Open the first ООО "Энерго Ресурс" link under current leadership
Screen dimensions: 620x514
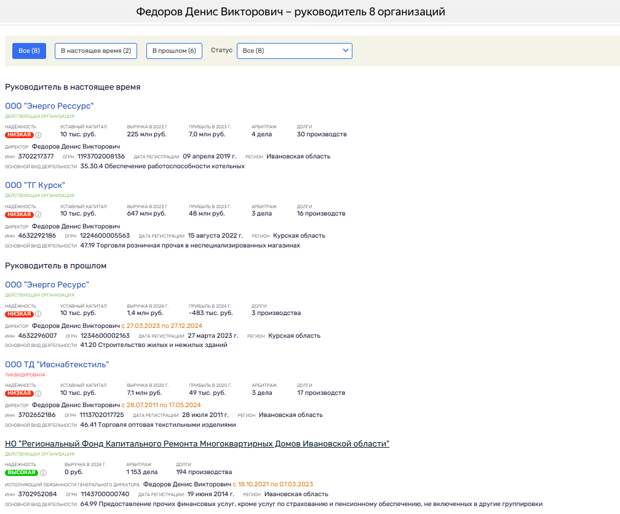(49, 106)
